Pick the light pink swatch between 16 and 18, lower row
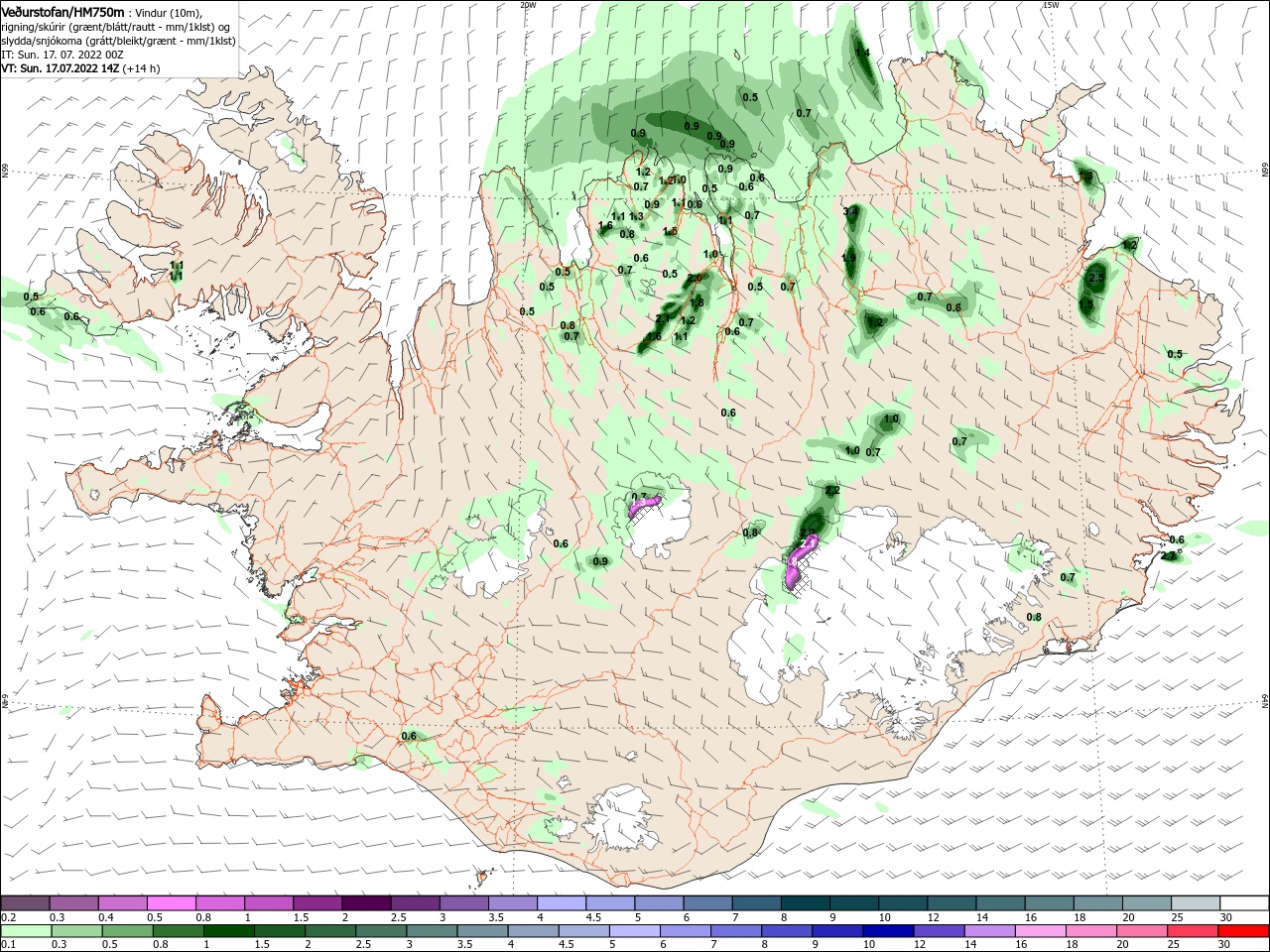Screen dimensions: 1270x952 pos(1040,931)
